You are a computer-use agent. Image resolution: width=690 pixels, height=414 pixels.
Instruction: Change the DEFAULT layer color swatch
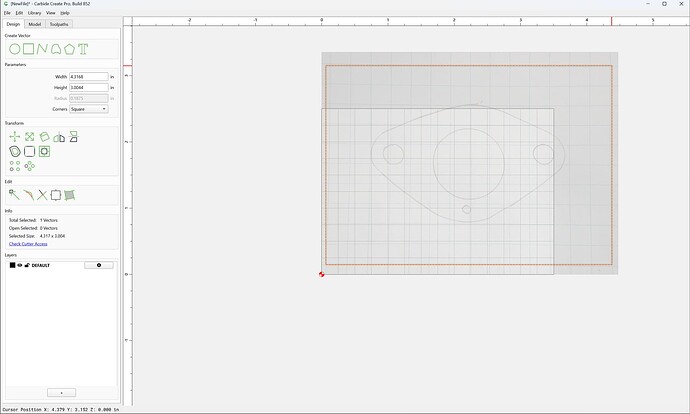(x=12, y=265)
